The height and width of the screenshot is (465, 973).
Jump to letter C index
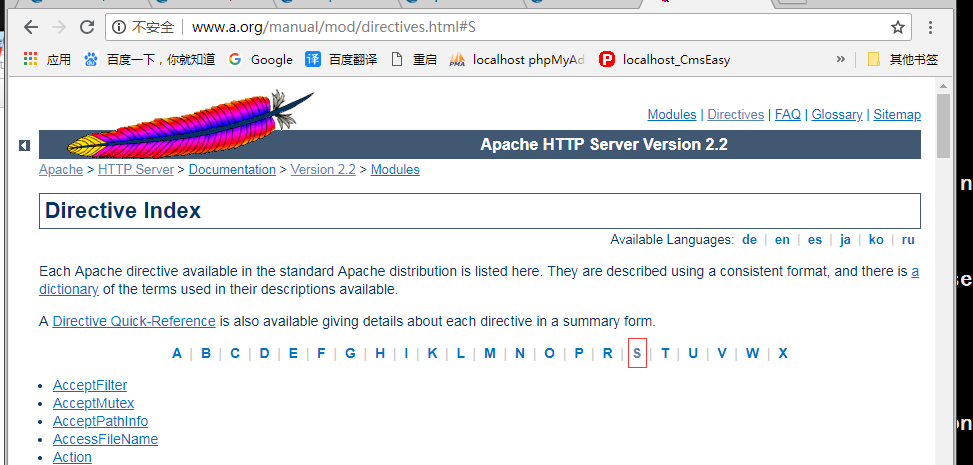coord(235,353)
